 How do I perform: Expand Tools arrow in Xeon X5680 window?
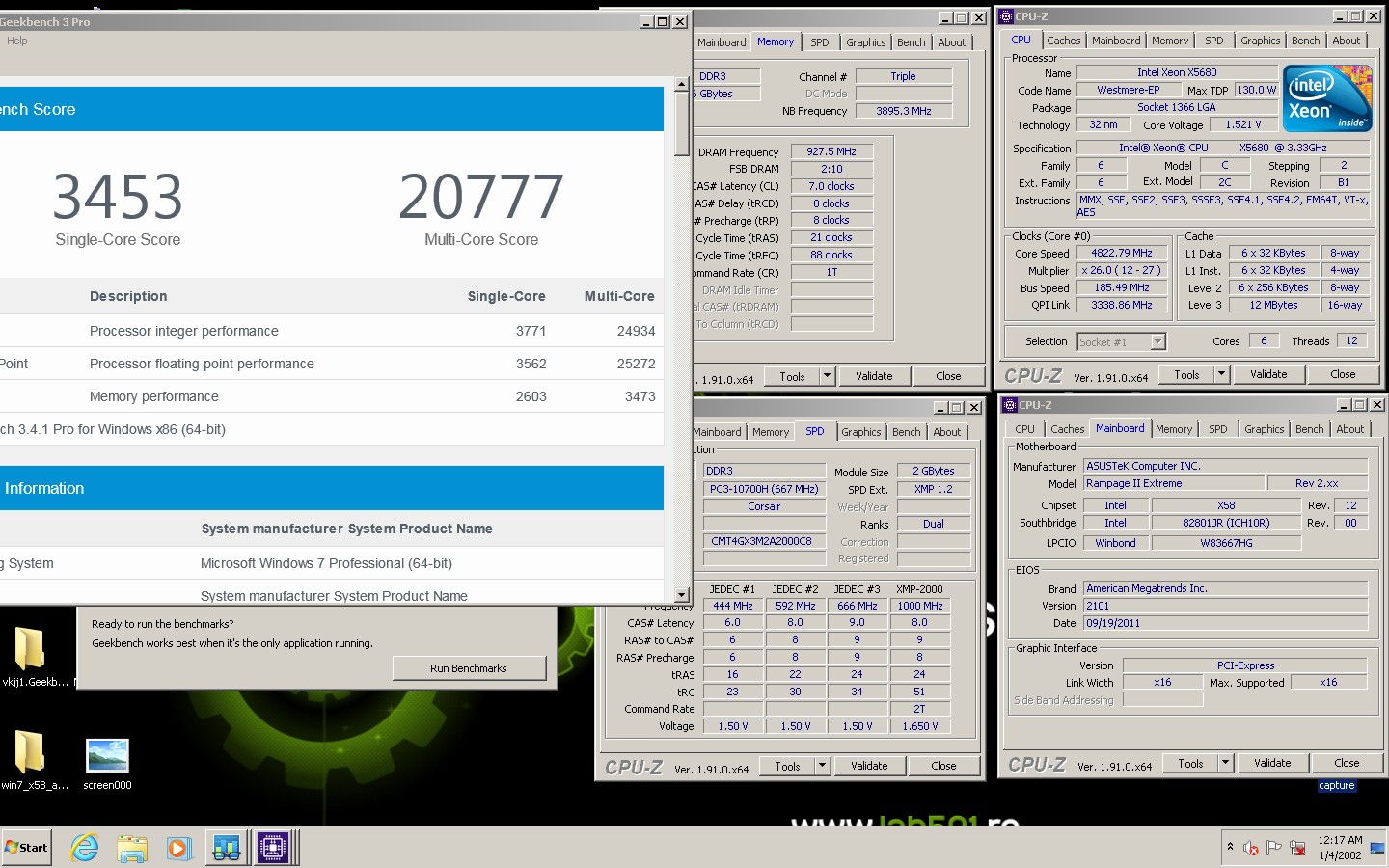point(1221,374)
